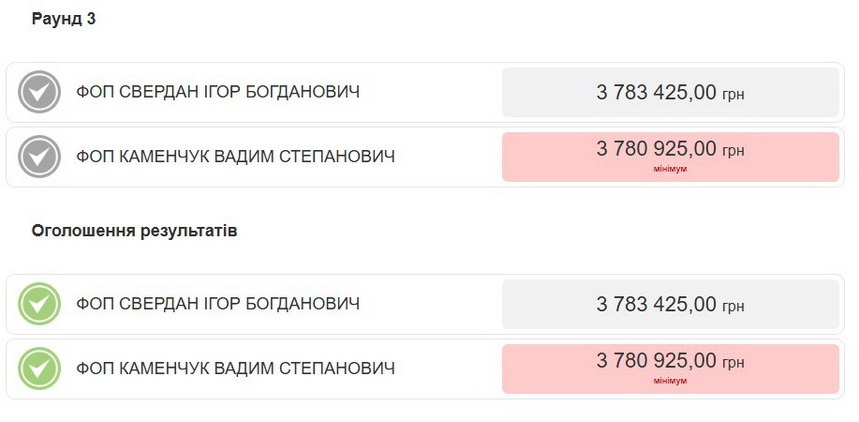Click green checkmark beside Свердан in results section

point(40,304)
